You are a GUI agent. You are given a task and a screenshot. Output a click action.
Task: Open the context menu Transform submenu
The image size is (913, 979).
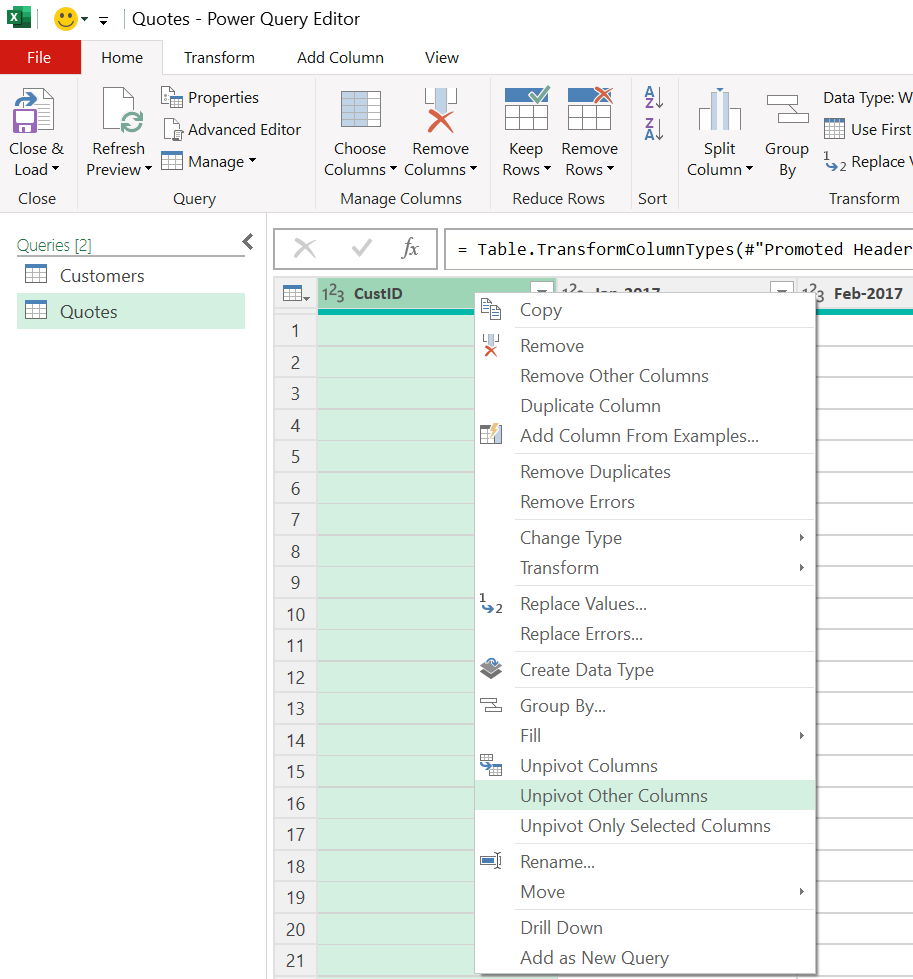click(x=645, y=568)
